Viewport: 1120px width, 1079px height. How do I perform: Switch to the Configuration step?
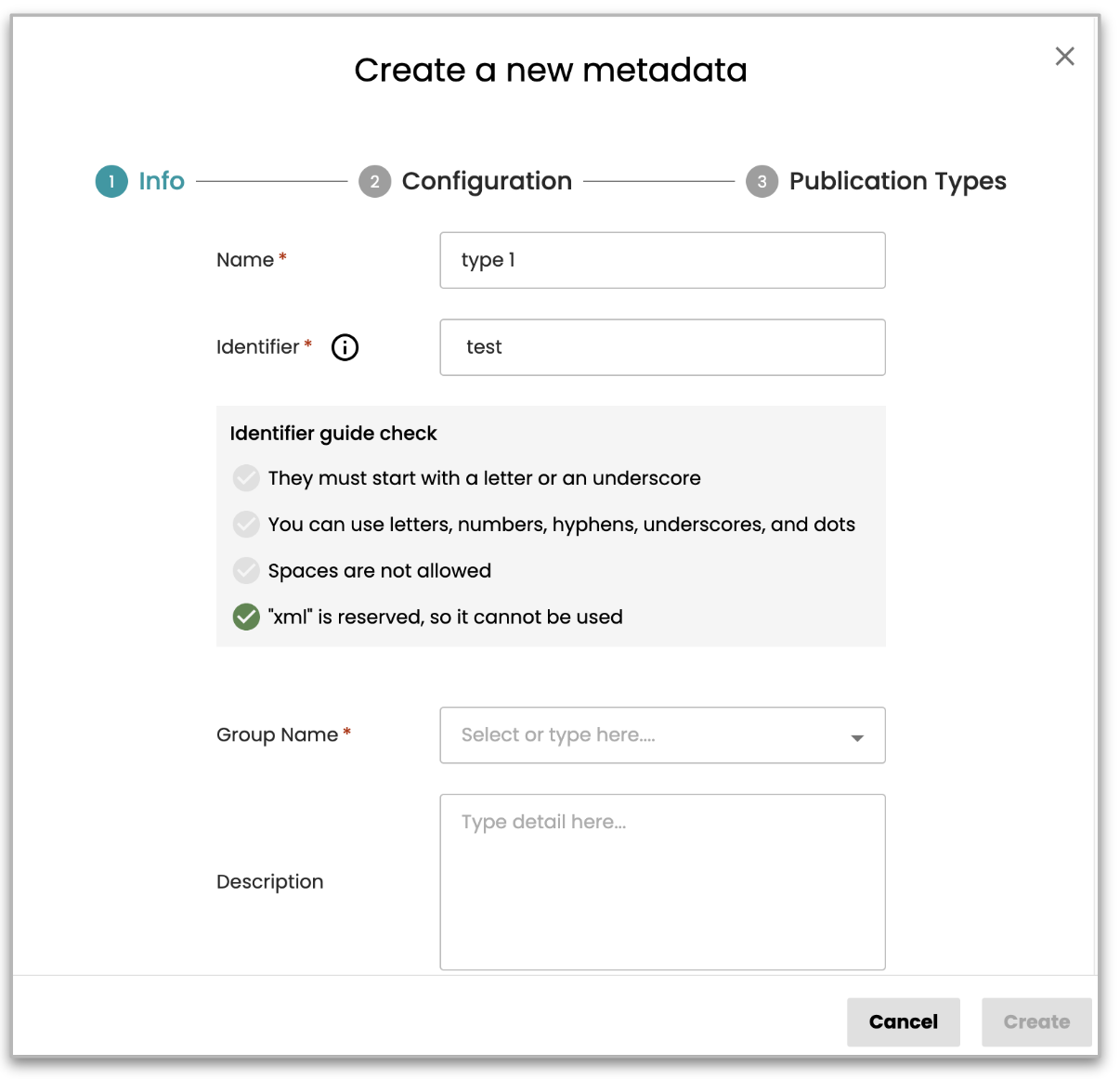tap(487, 181)
